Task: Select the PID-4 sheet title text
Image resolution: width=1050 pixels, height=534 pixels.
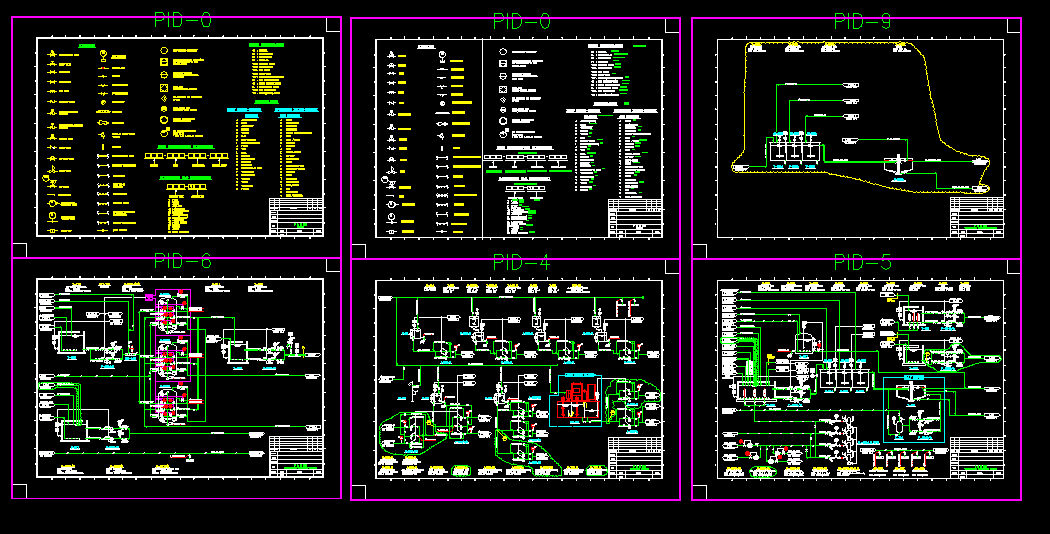Action: 521,263
